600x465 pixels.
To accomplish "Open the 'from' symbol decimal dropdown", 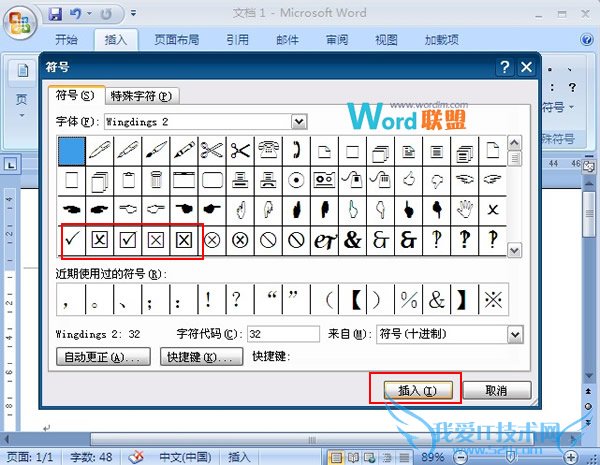I will click(x=515, y=334).
